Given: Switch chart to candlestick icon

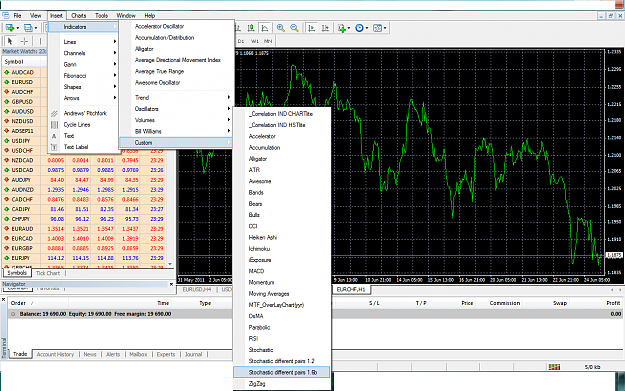Looking at the screenshot, I should pyautogui.click(x=251, y=28).
